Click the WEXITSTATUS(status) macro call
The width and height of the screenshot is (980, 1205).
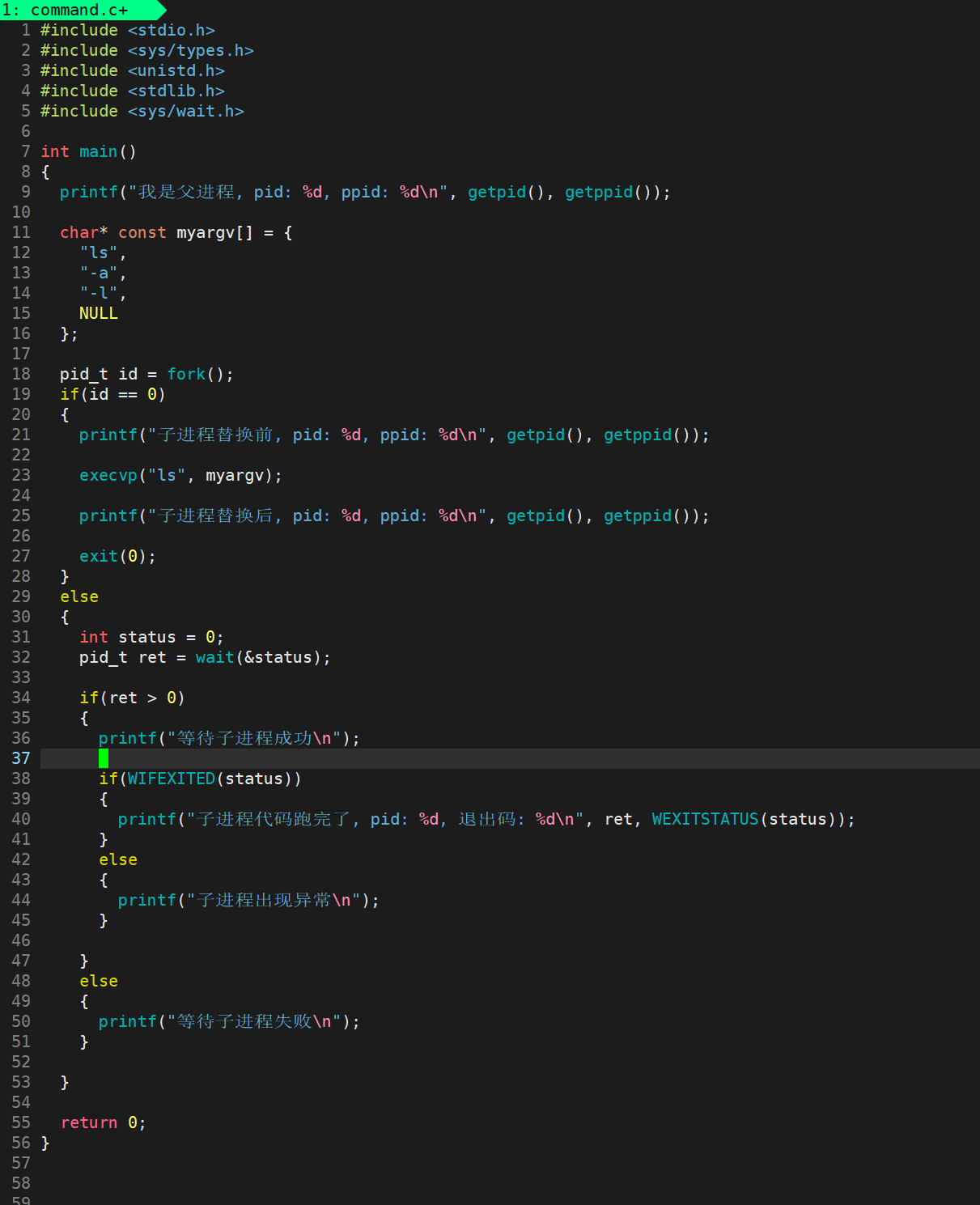tap(745, 819)
